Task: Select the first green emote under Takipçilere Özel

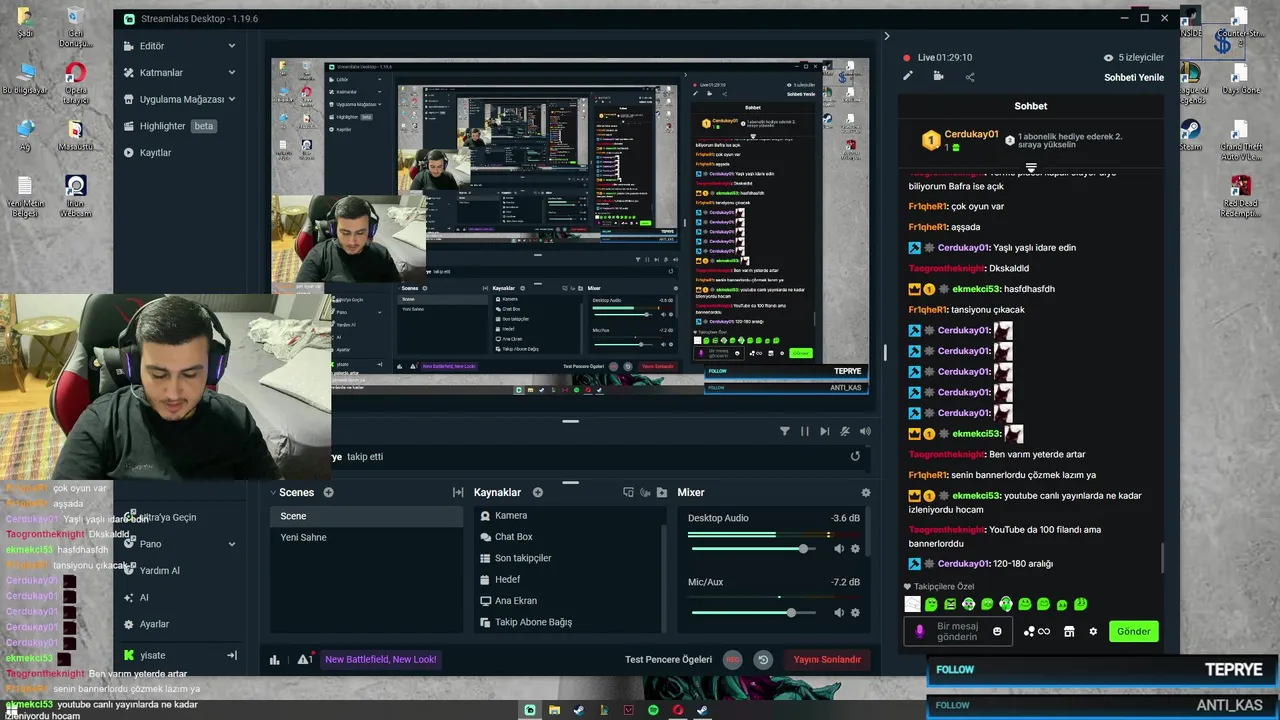Action: coord(931,604)
